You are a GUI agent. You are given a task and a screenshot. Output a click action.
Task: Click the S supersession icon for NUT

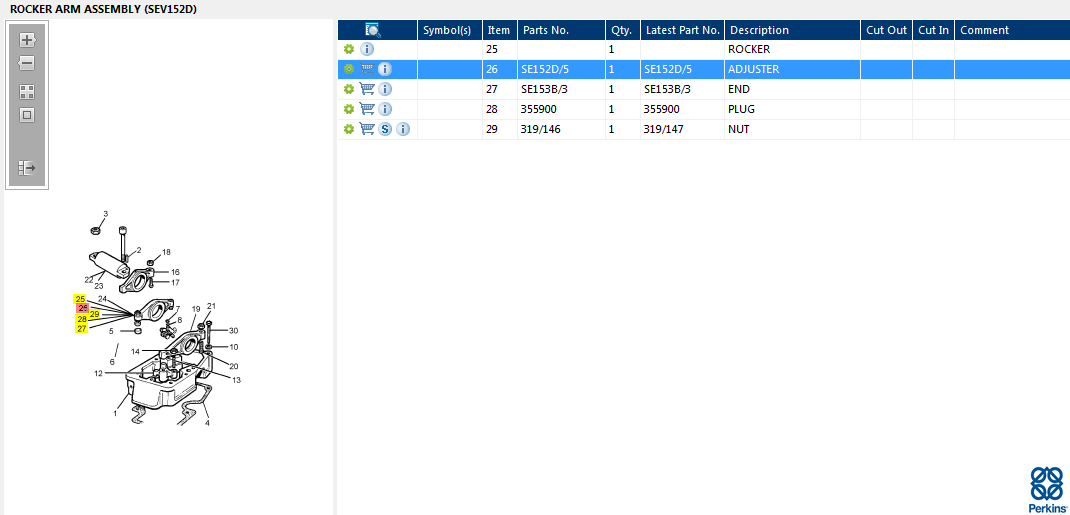[x=385, y=129]
